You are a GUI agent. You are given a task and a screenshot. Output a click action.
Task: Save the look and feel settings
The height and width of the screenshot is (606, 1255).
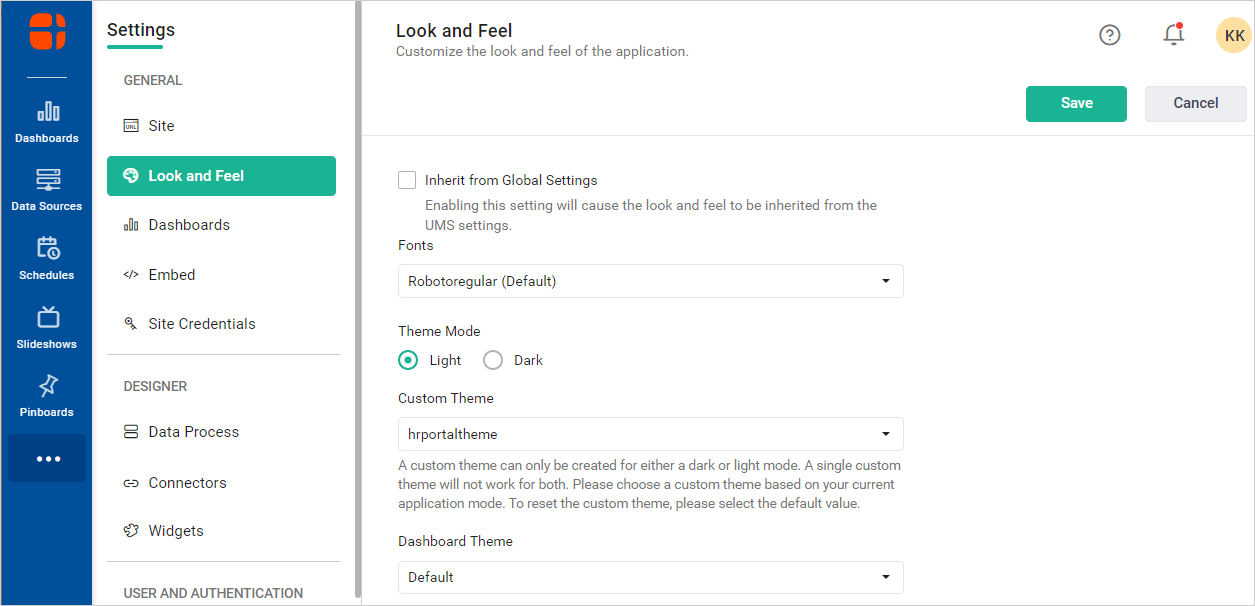(x=1076, y=103)
